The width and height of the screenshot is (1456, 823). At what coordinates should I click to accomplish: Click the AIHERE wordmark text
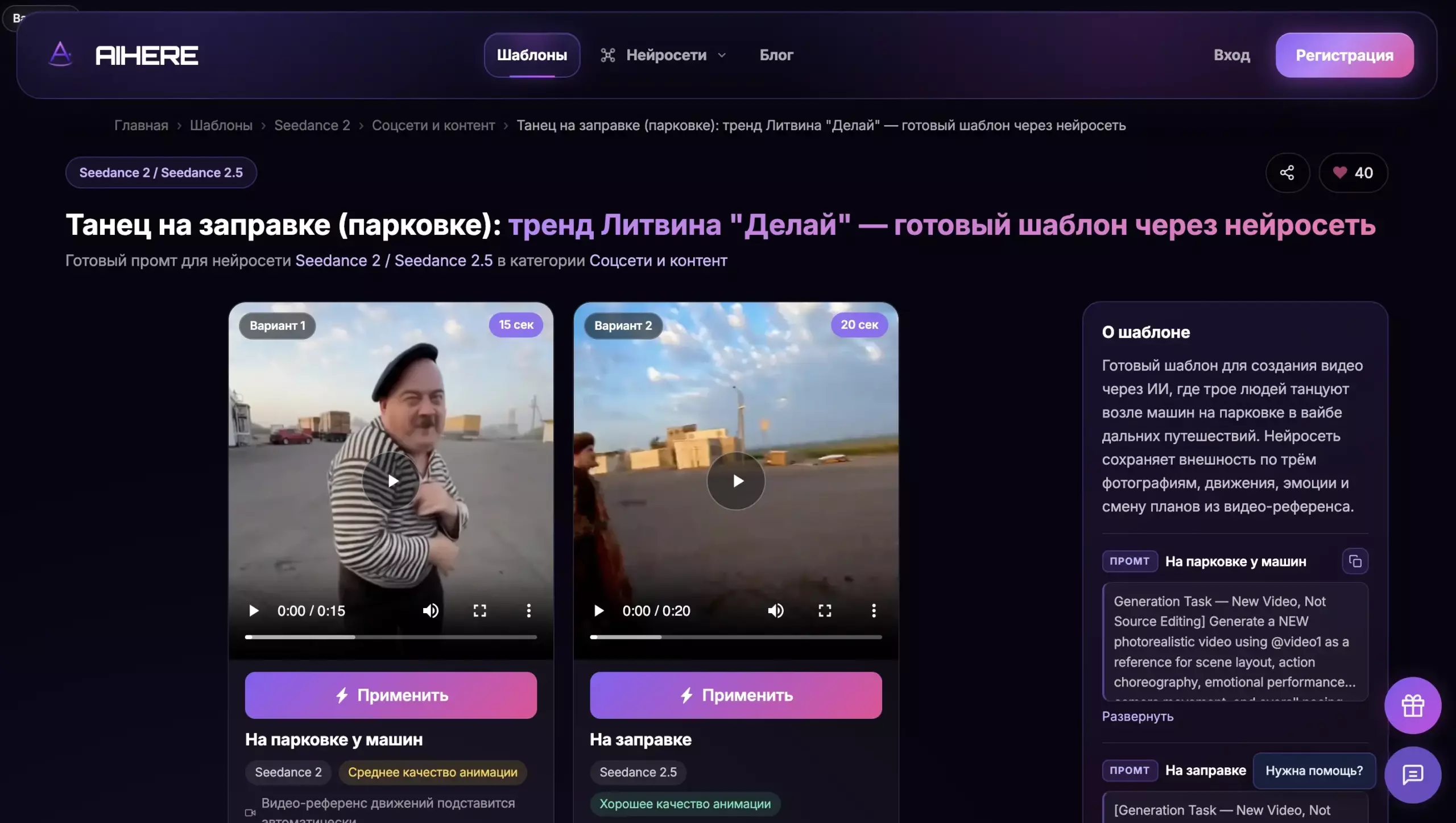147,55
